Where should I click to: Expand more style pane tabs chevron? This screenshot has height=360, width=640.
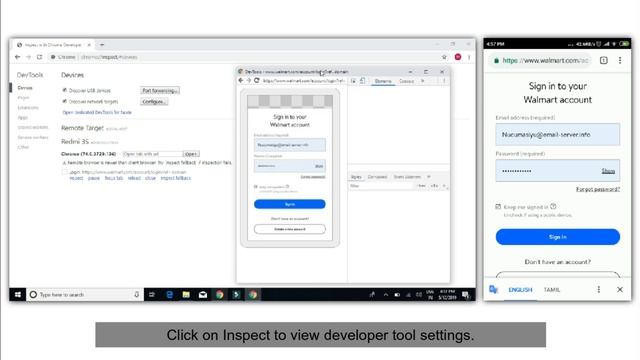(x=429, y=177)
